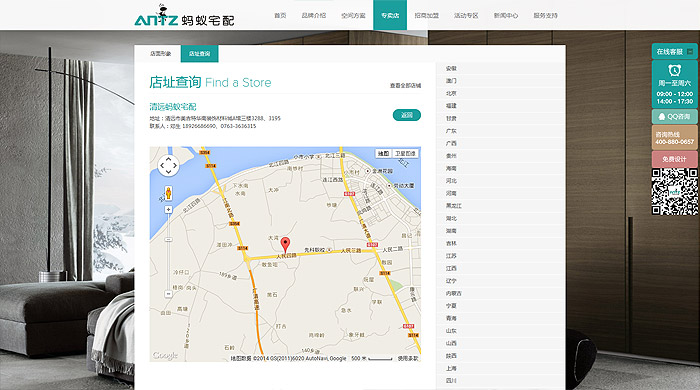Click the red location pin on the map
This screenshot has width=700, height=390.
pyautogui.click(x=285, y=245)
